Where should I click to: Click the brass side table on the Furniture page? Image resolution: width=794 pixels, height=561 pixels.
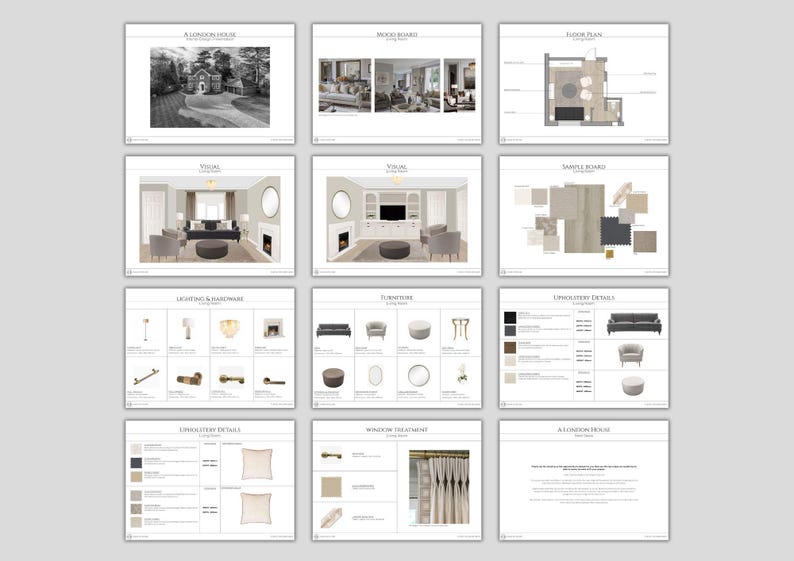click(461, 329)
